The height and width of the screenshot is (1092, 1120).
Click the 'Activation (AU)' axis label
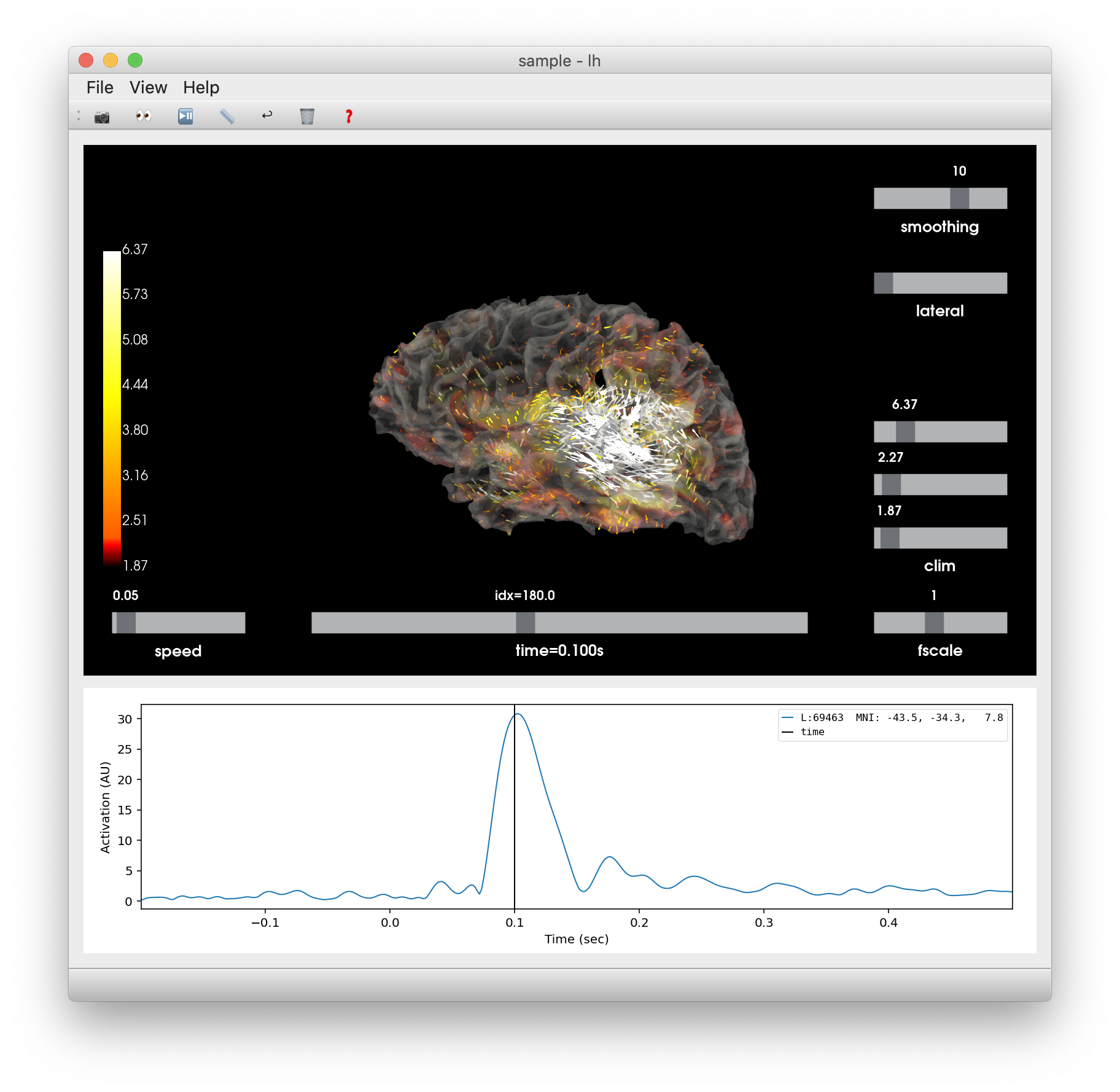click(x=105, y=807)
